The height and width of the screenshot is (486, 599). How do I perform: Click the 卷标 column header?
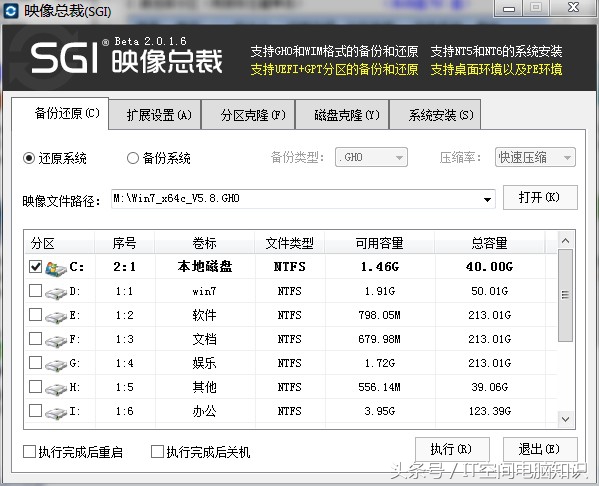click(204, 243)
